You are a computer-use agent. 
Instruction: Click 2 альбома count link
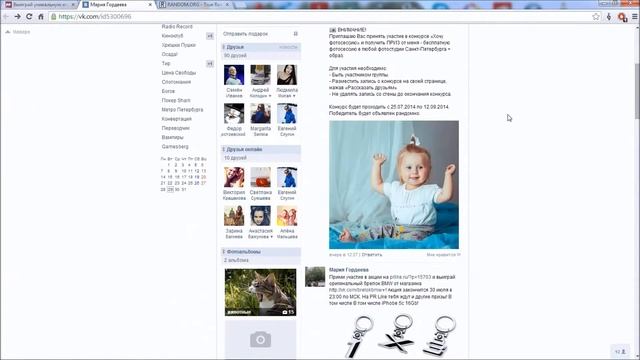(x=236, y=260)
